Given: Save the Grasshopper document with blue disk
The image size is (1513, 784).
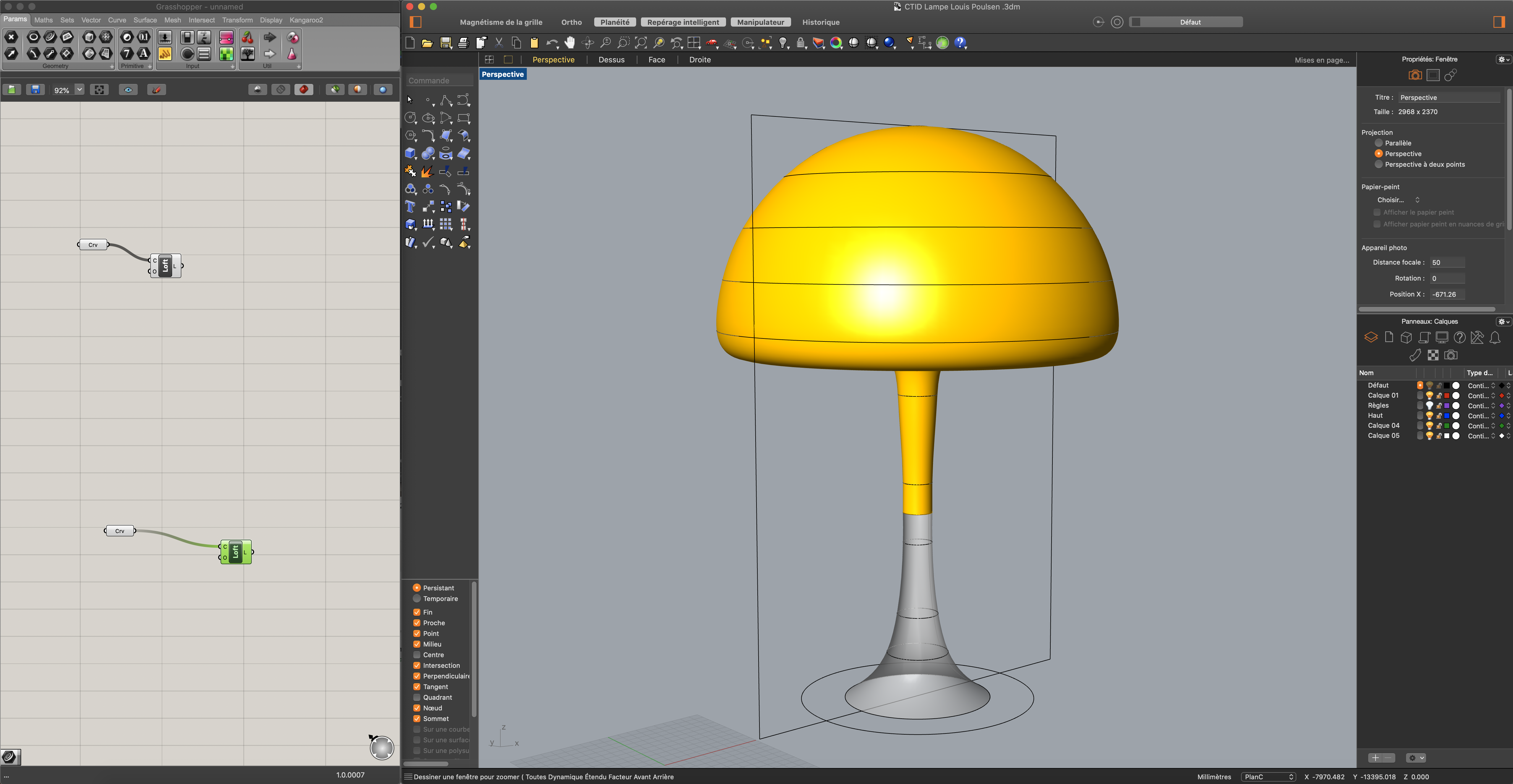Looking at the screenshot, I should point(35,89).
